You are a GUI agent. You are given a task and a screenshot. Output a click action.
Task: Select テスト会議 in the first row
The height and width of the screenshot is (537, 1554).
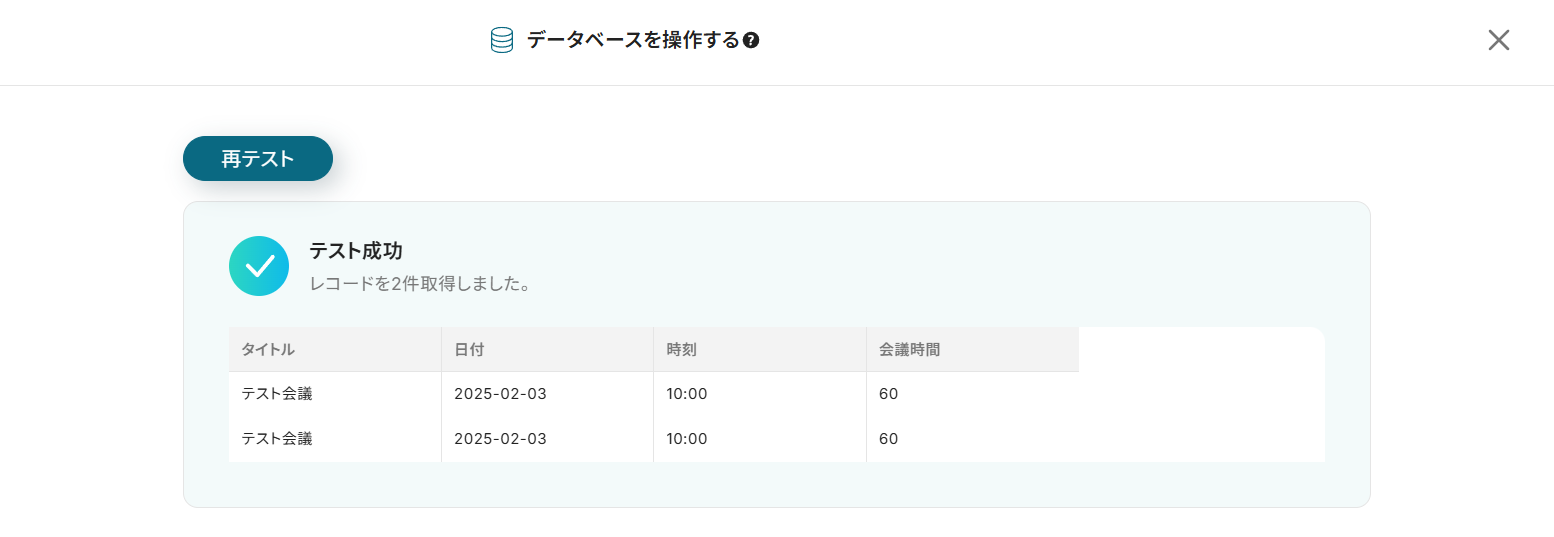[x=277, y=394]
